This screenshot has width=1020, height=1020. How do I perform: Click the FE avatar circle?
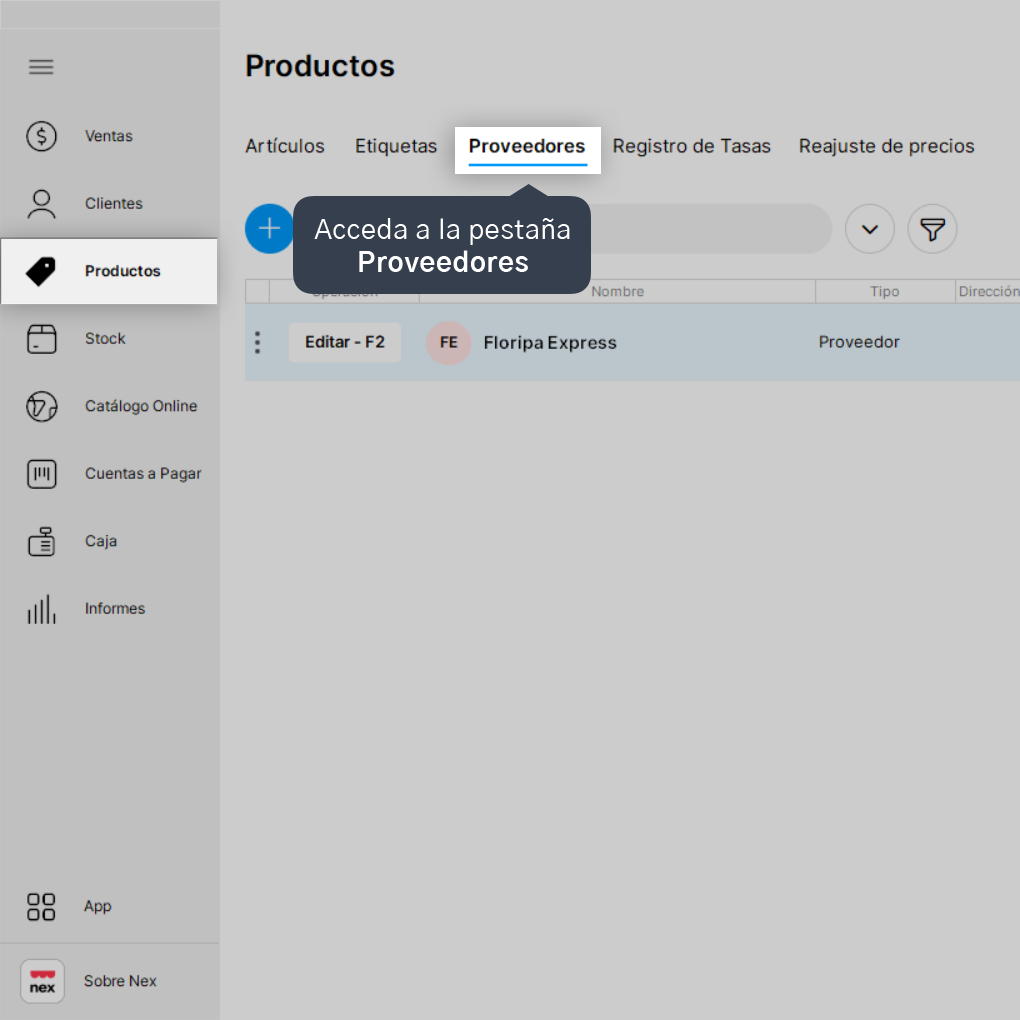click(448, 343)
